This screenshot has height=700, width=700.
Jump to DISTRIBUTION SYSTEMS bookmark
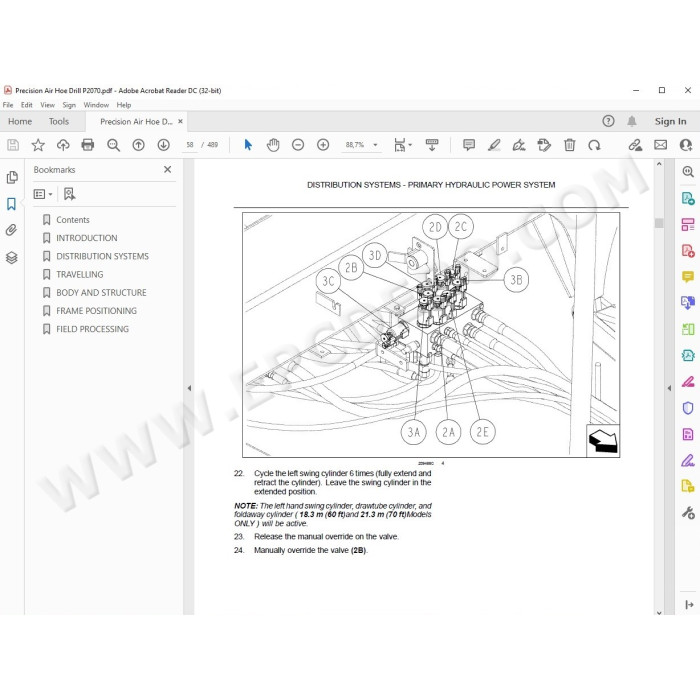coord(102,256)
